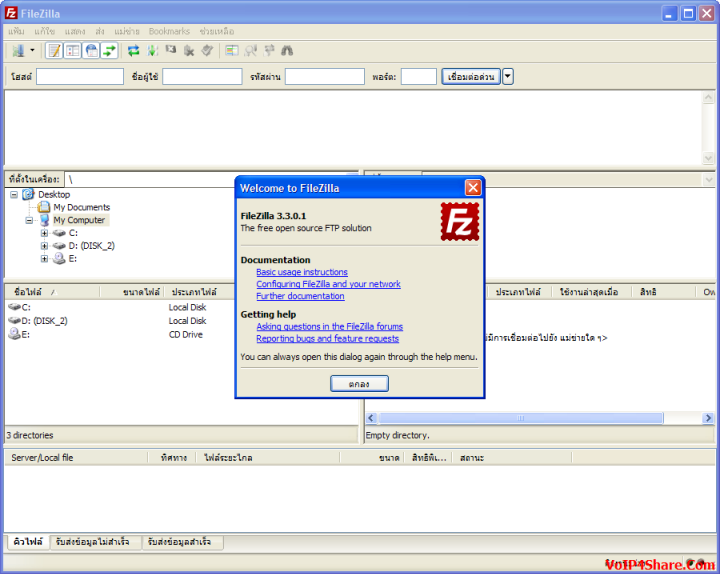The width and height of the screenshot is (720, 574).
Task: Open the remote site path dropdown
Action: [709, 179]
